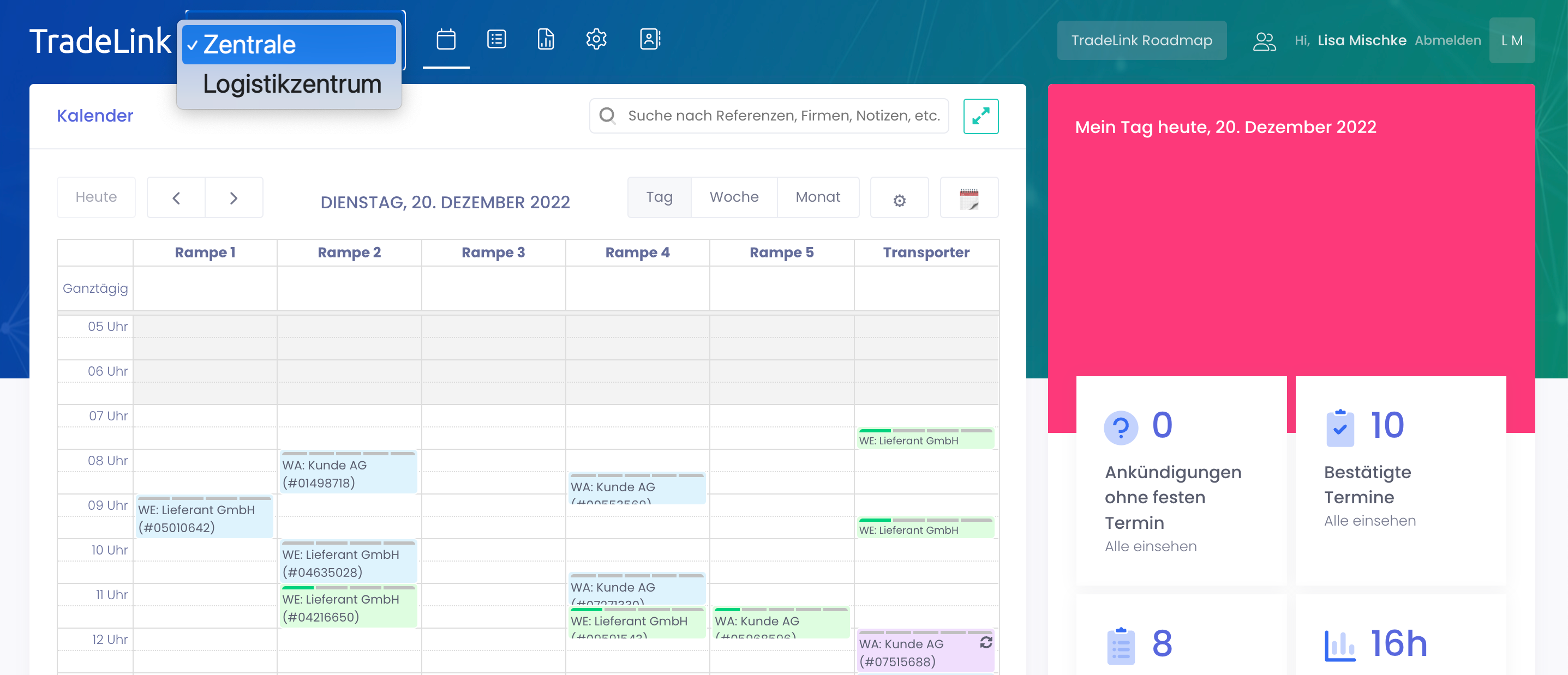Open calendar settings gear next to Monat
This screenshot has height=675, width=1568.
pos(899,198)
